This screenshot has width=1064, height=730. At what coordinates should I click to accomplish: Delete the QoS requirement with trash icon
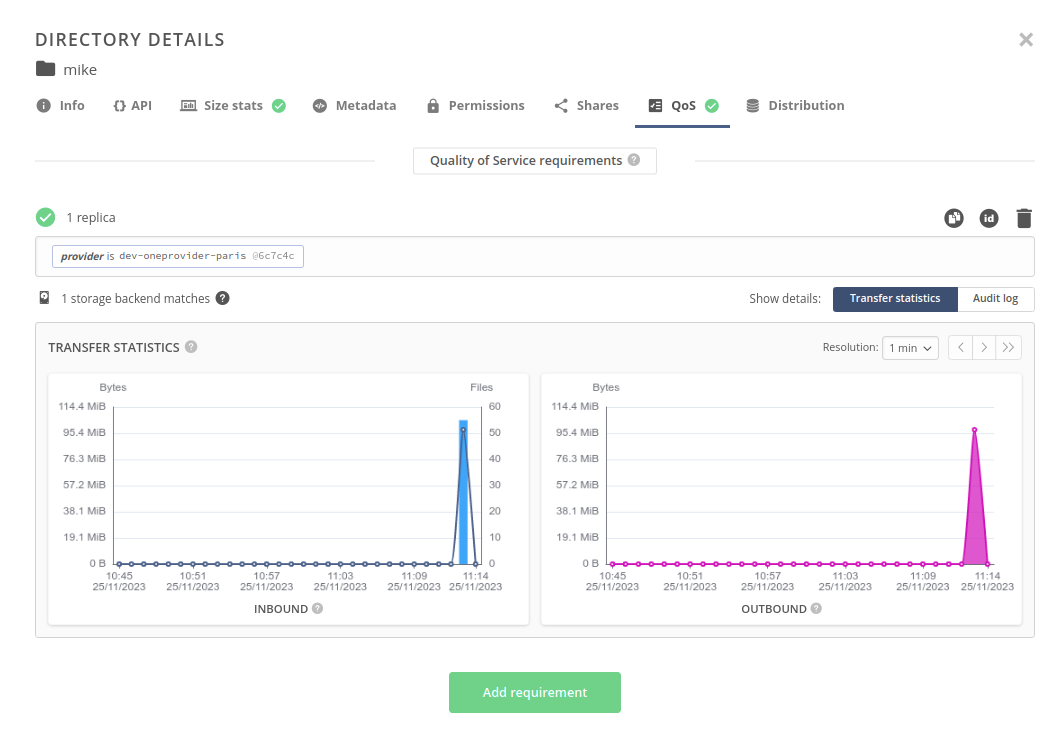[x=1024, y=218]
